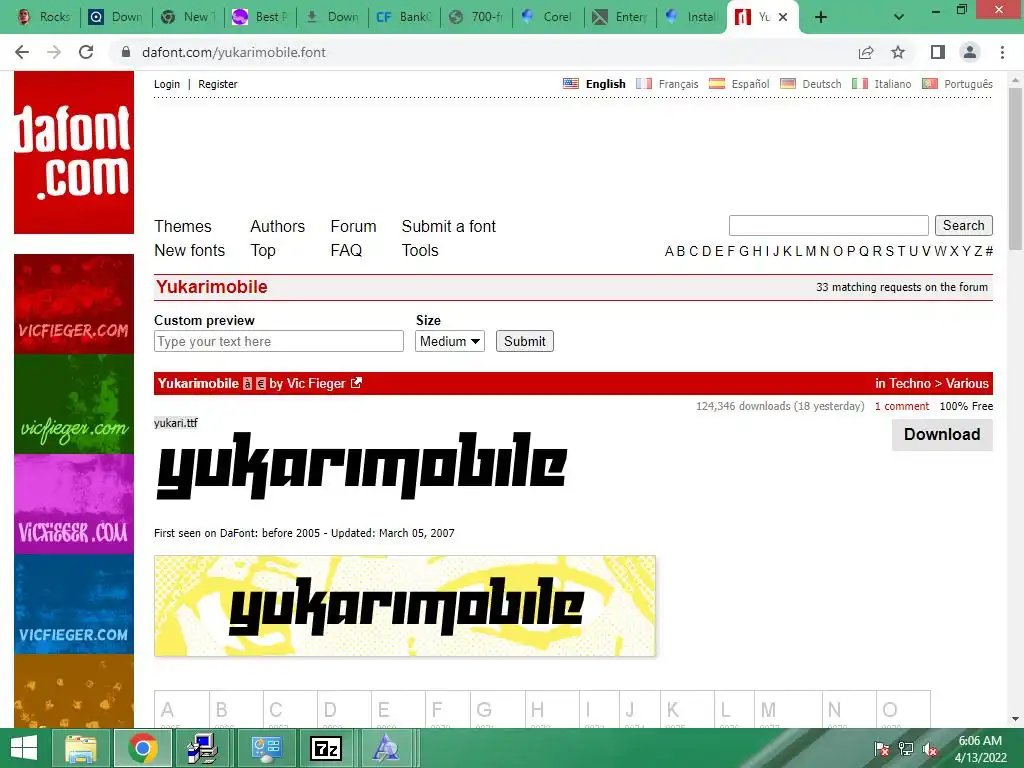Switch to the 700-fr browser tab
The height and width of the screenshot is (768, 1024).
click(x=476, y=17)
